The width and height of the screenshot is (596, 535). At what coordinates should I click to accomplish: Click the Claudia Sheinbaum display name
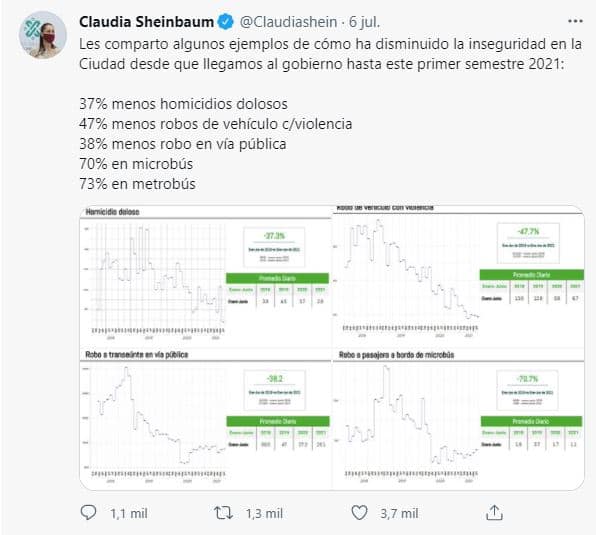146,22
